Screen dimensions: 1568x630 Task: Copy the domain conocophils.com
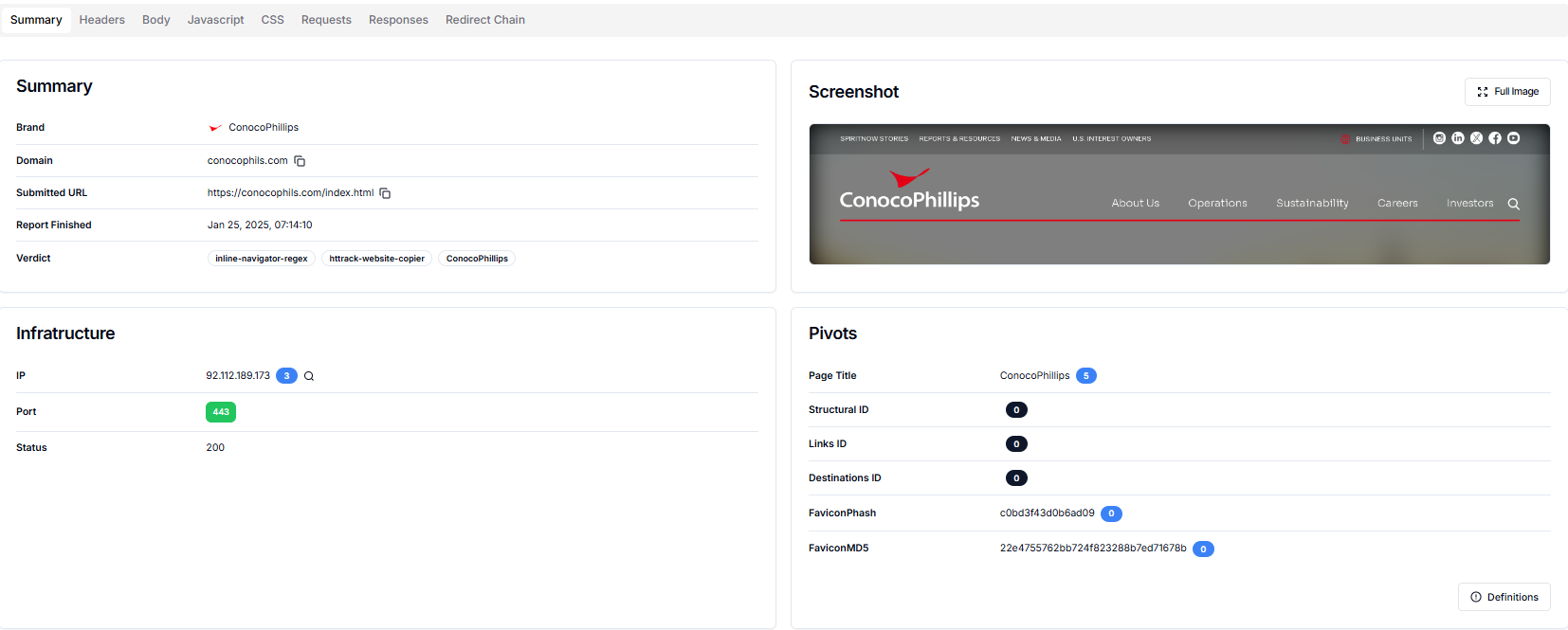click(x=300, y=161)
